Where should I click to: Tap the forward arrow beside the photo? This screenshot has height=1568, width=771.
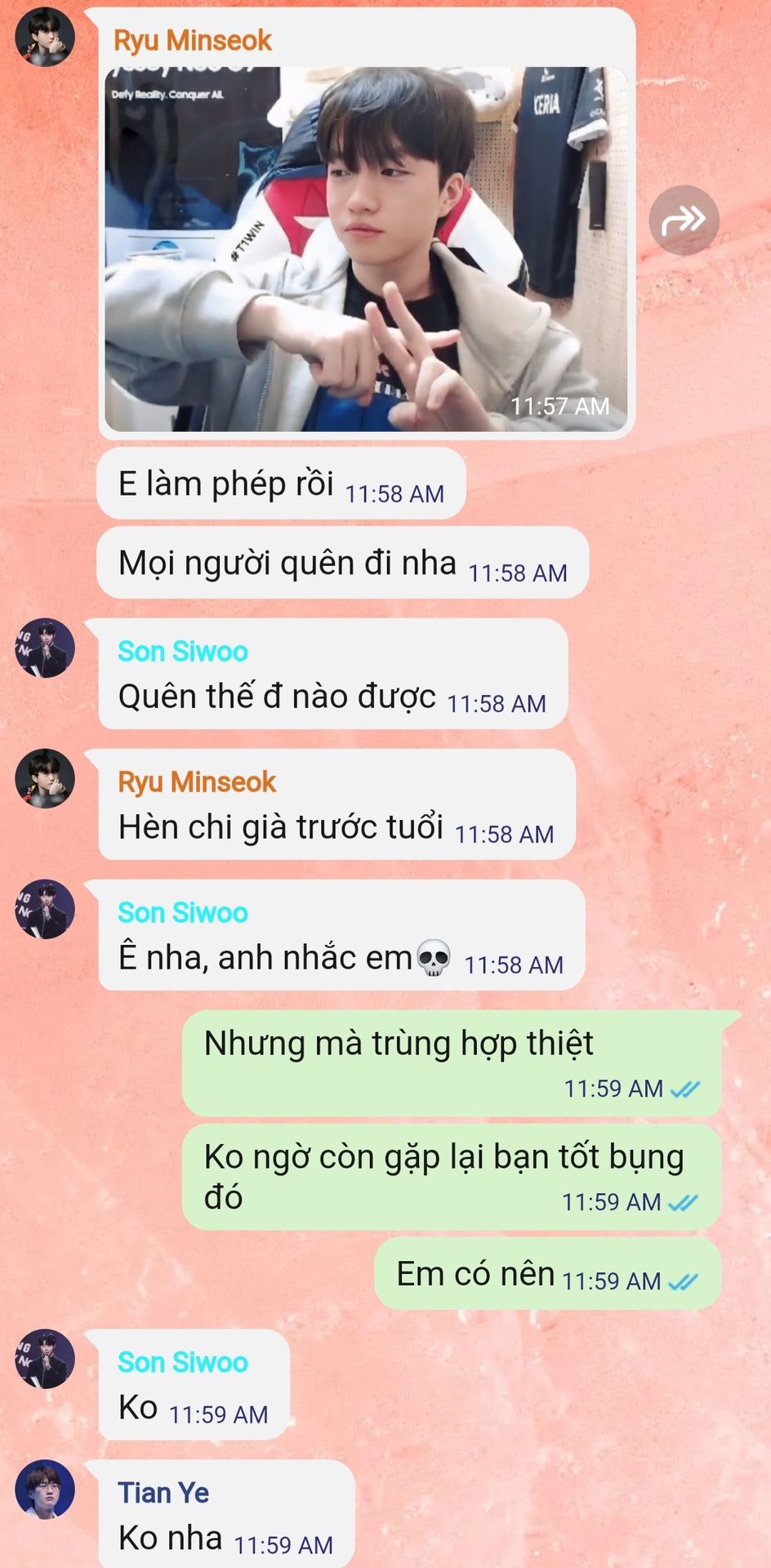[x=684, y=220]
